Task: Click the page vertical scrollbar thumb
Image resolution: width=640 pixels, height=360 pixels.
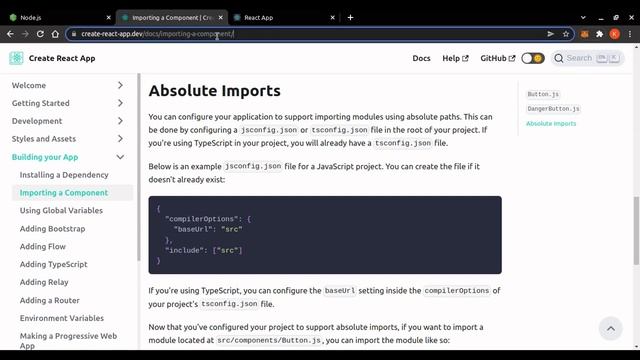Action: [x=636, y=231]
